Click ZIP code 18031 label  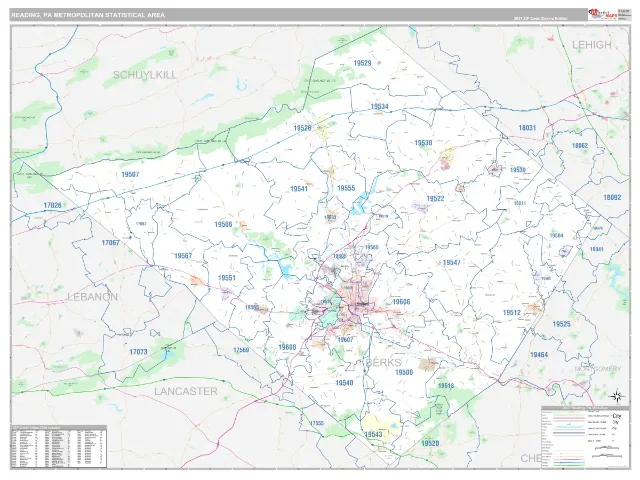527,128
